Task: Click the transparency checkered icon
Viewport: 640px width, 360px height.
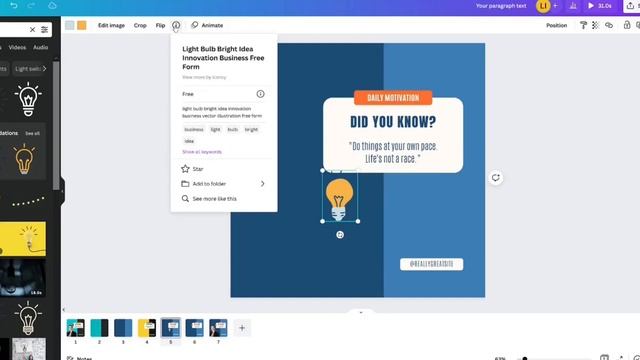Action: pos(596,25)
